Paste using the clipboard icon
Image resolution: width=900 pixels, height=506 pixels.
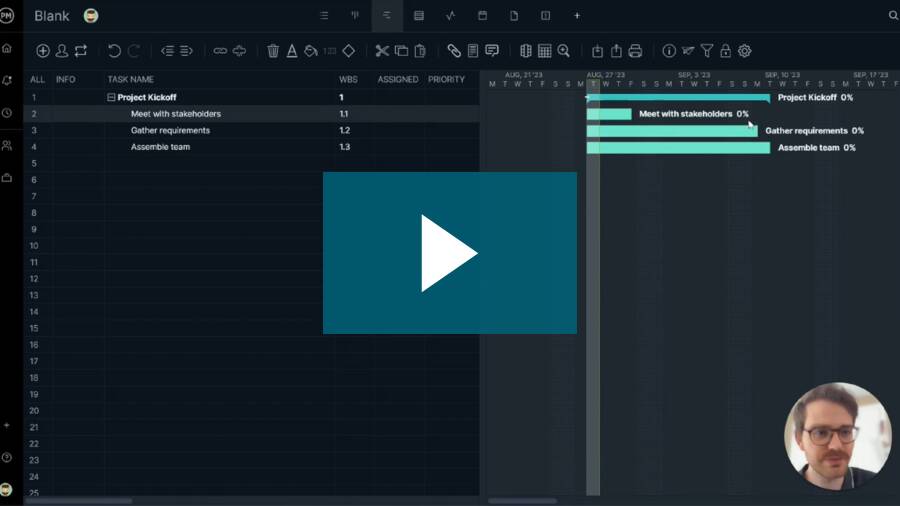click(x=420, y=51)
